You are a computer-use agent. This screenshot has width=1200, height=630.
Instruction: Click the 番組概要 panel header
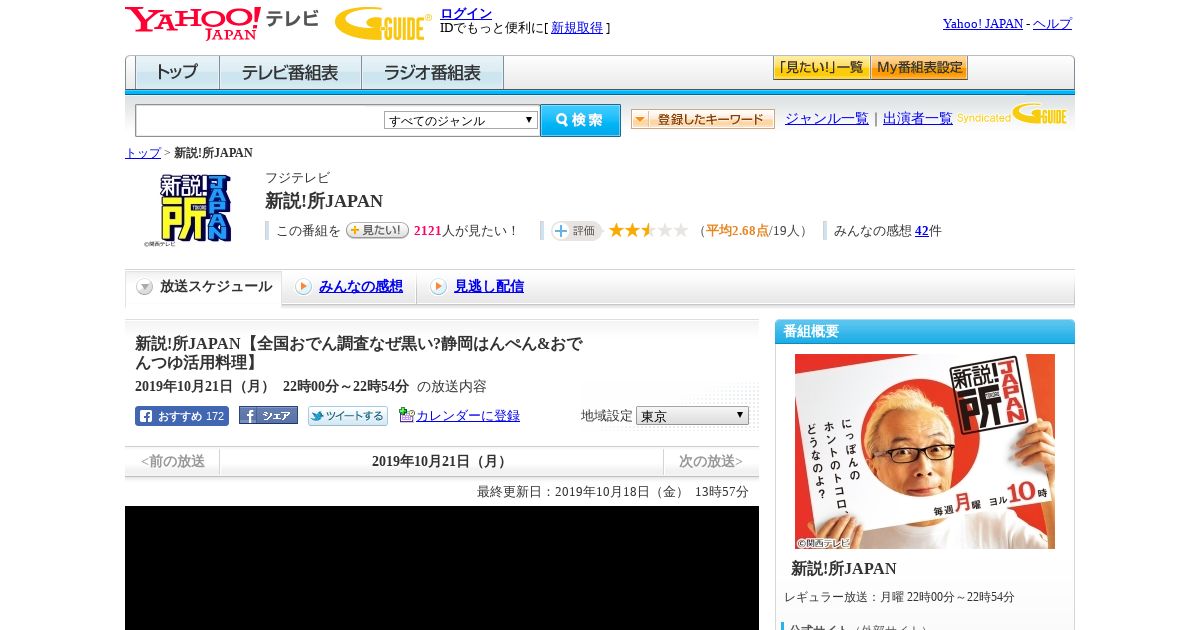(925, 332)
